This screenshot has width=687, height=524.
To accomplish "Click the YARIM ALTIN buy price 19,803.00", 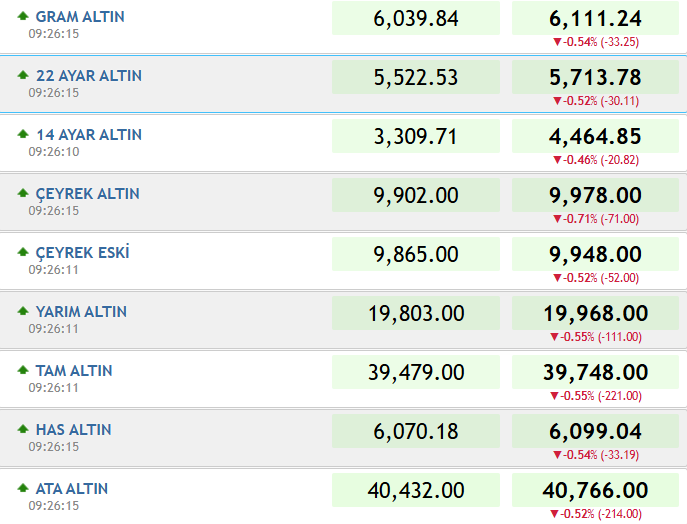I will click(x=416, y=313).
